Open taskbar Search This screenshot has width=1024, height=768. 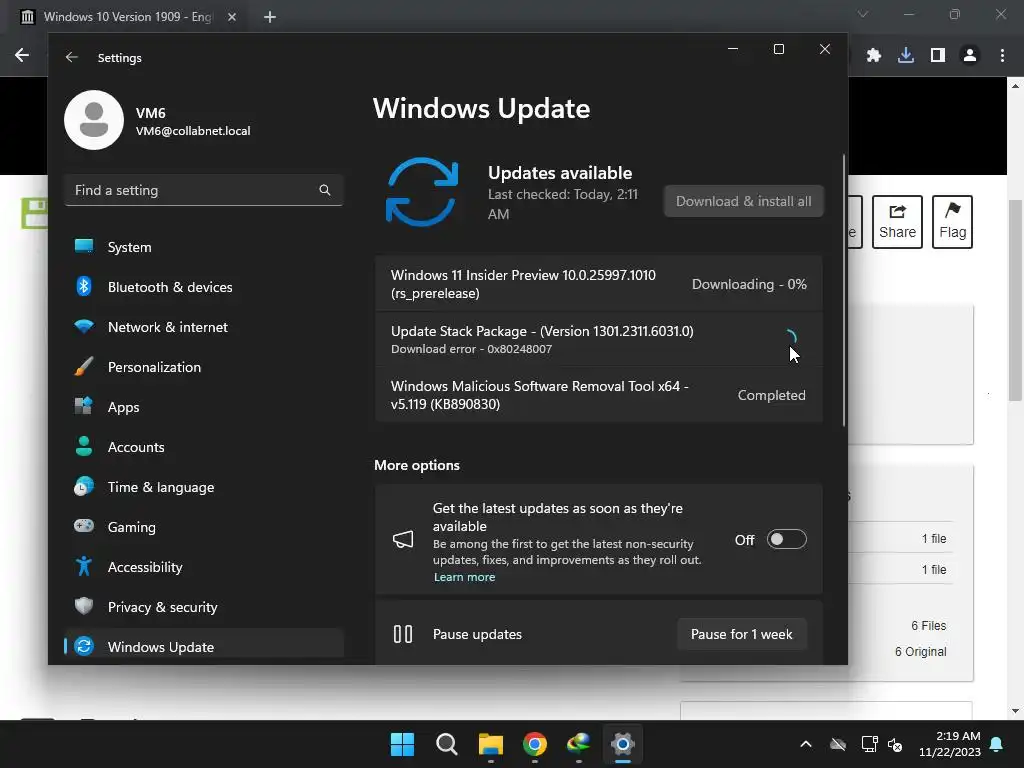447,744
